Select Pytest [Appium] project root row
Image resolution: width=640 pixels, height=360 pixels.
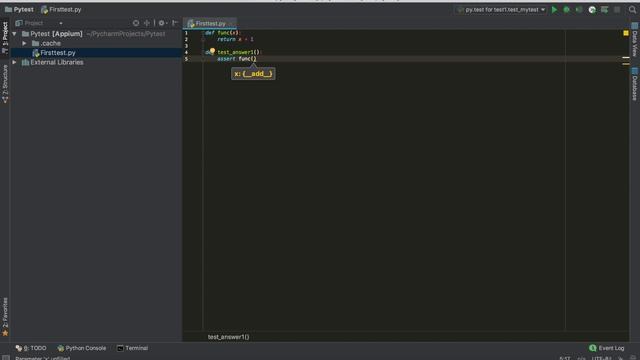pyautogui.click(x=96, y=34)
